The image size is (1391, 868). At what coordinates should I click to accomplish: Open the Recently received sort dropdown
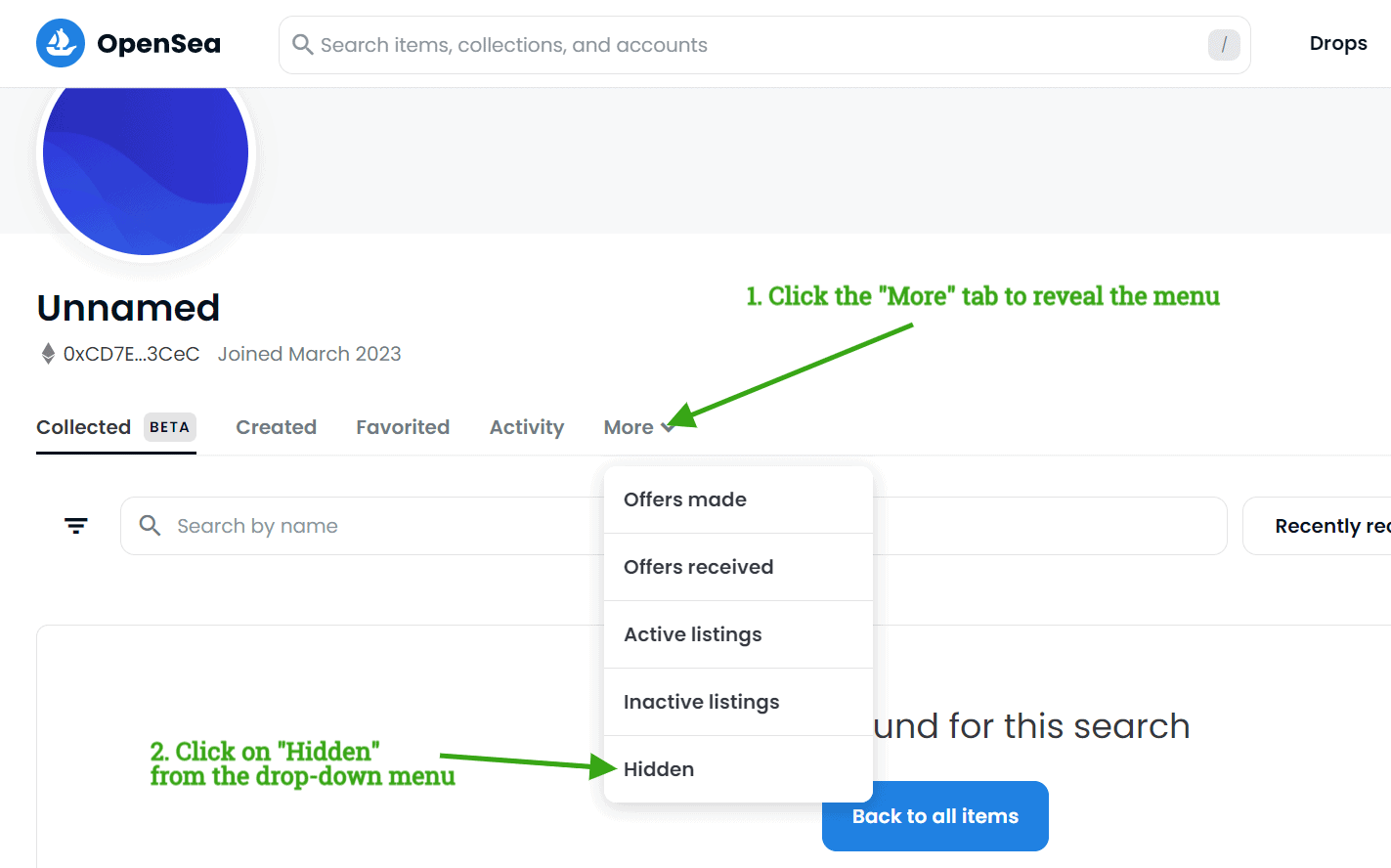pos(1317,526)
